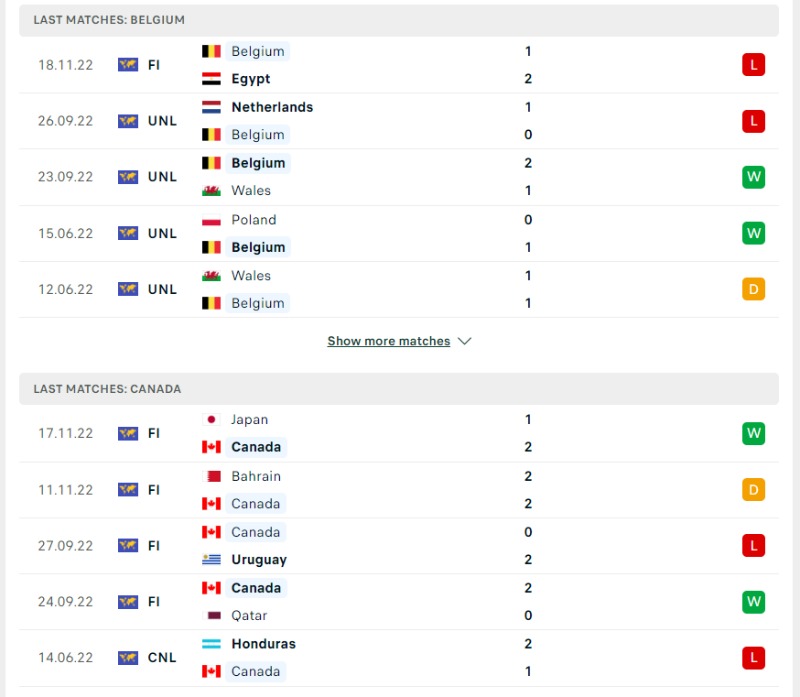Click the Last Matches: Belgium header
The image size is (800, 697).
[399, 20]
